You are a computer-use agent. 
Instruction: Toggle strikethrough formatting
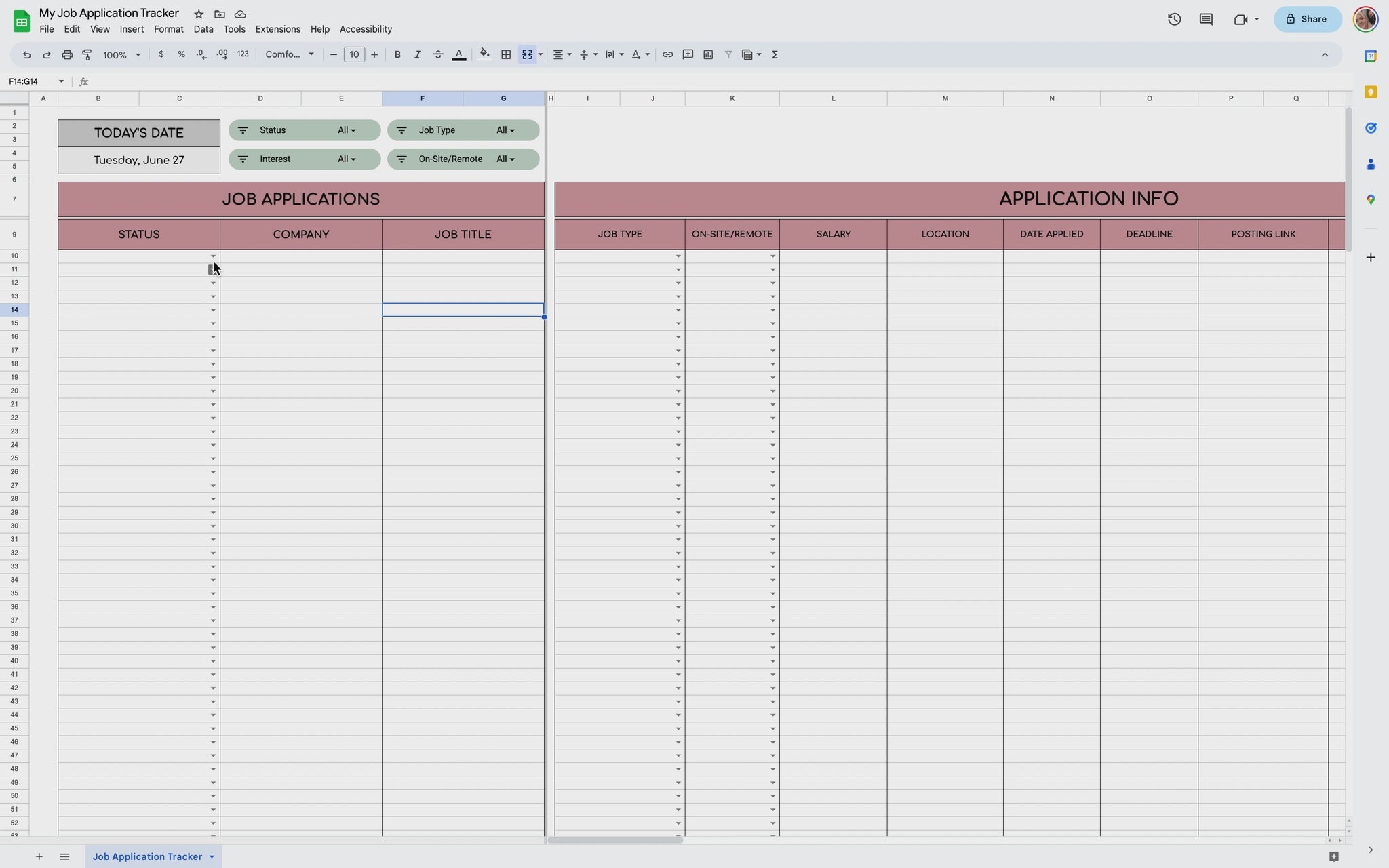[x=437, y=54]
